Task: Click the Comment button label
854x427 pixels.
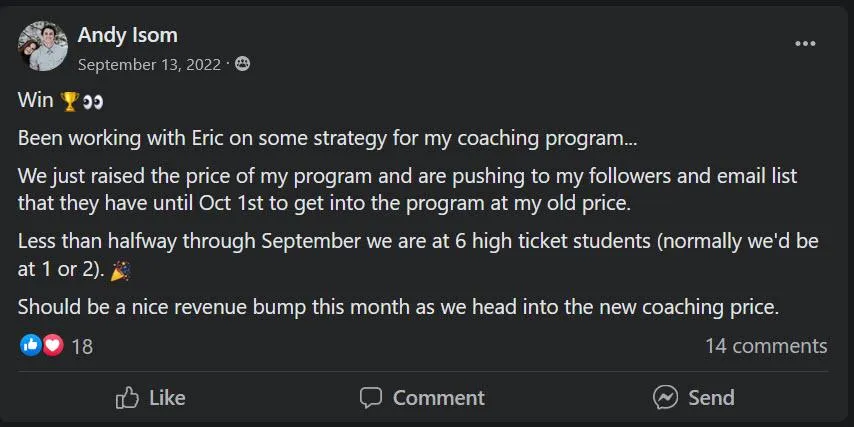Action: (438, 397)
